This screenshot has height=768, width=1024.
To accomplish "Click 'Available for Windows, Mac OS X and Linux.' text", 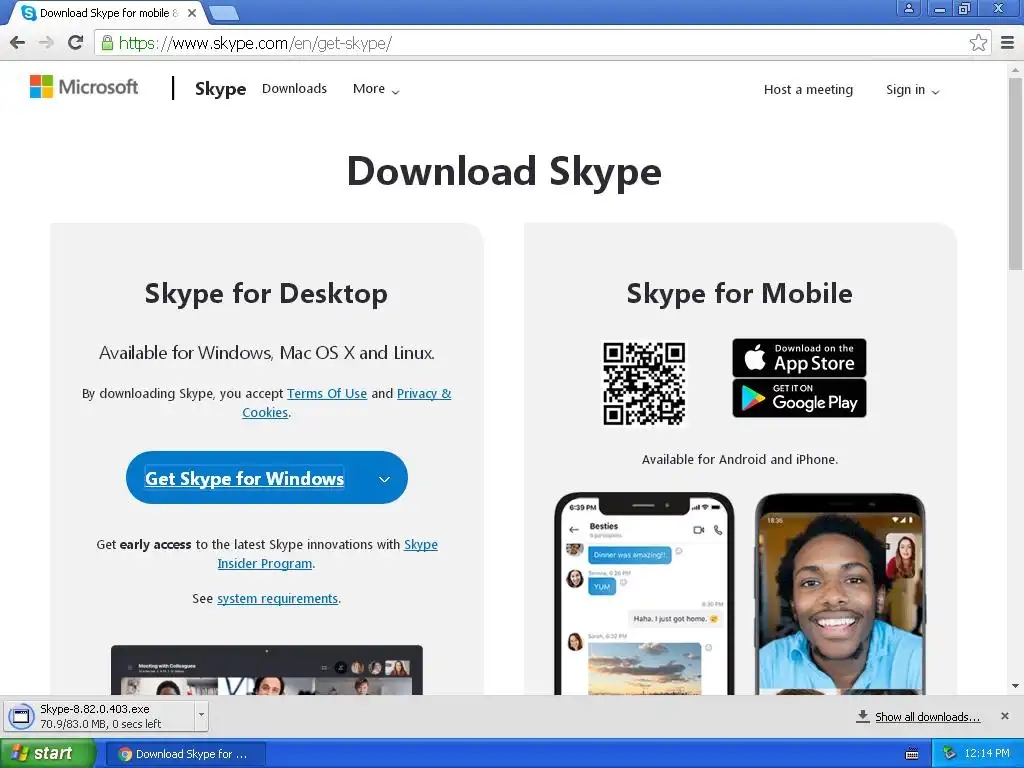I will click(266, 353).
